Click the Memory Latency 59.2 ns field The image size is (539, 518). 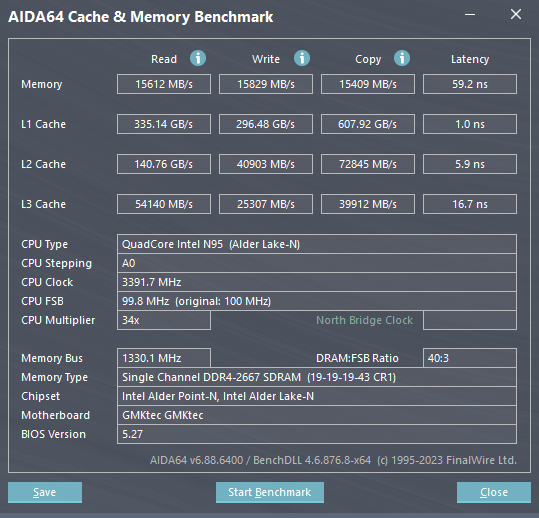pyautogui.click(x=470, y=84)
